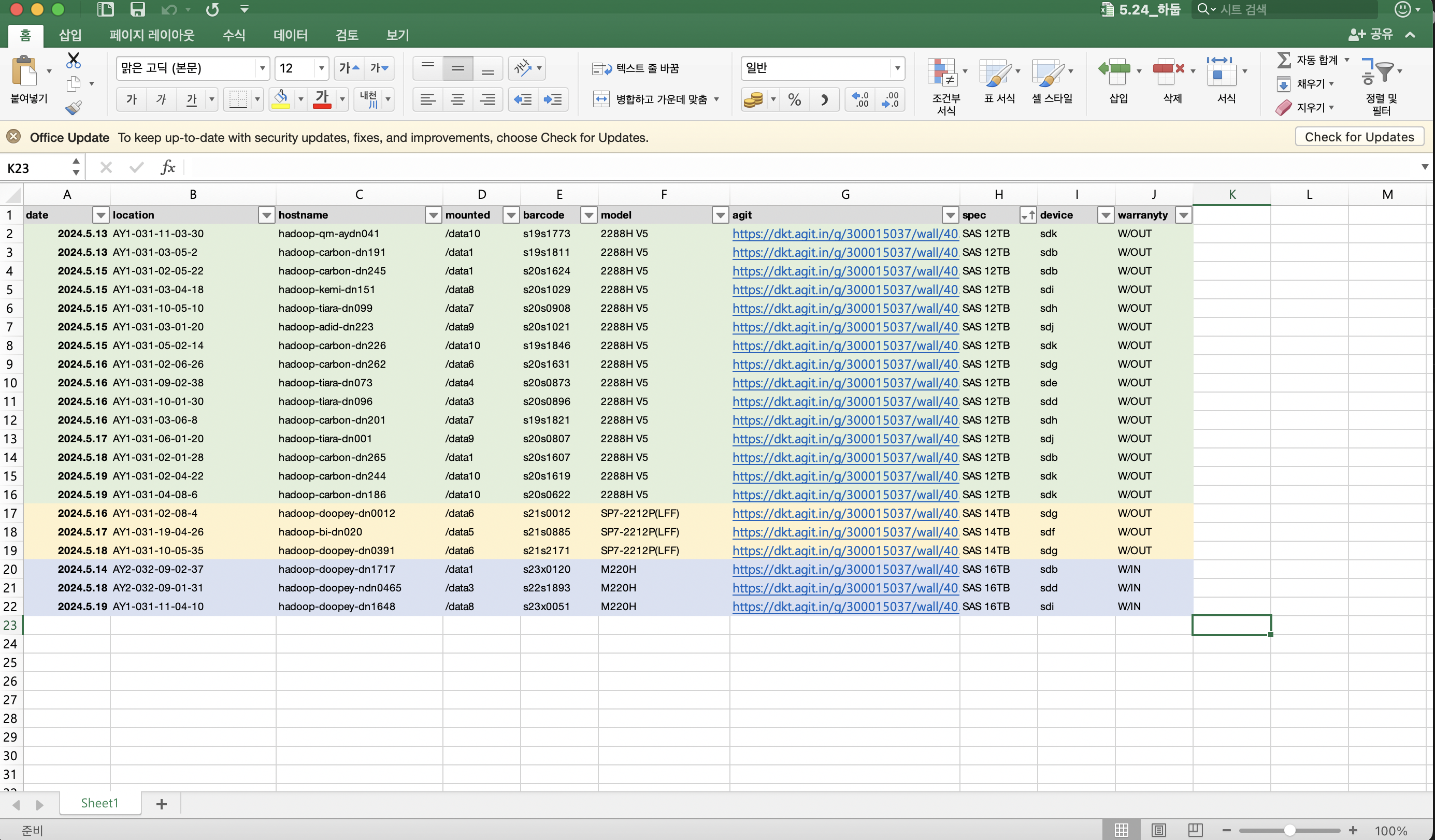
Task: Click the increase decimal icon
Action: (x=860, y=99)
